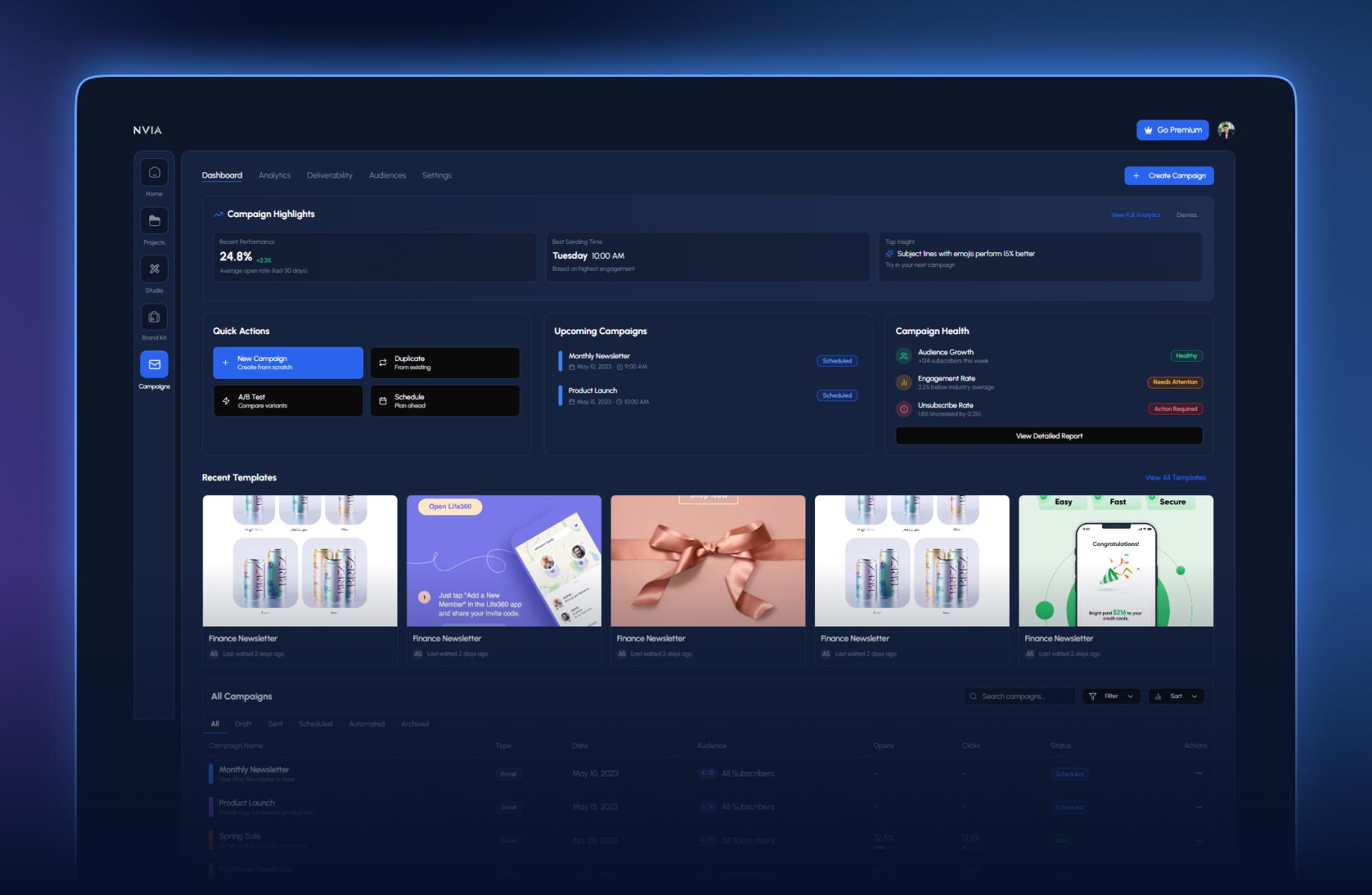Image resolution: width=1372 pixels, height=895 pixels.
Task: Click the Duplicate quick action
Action: [444, 362]
